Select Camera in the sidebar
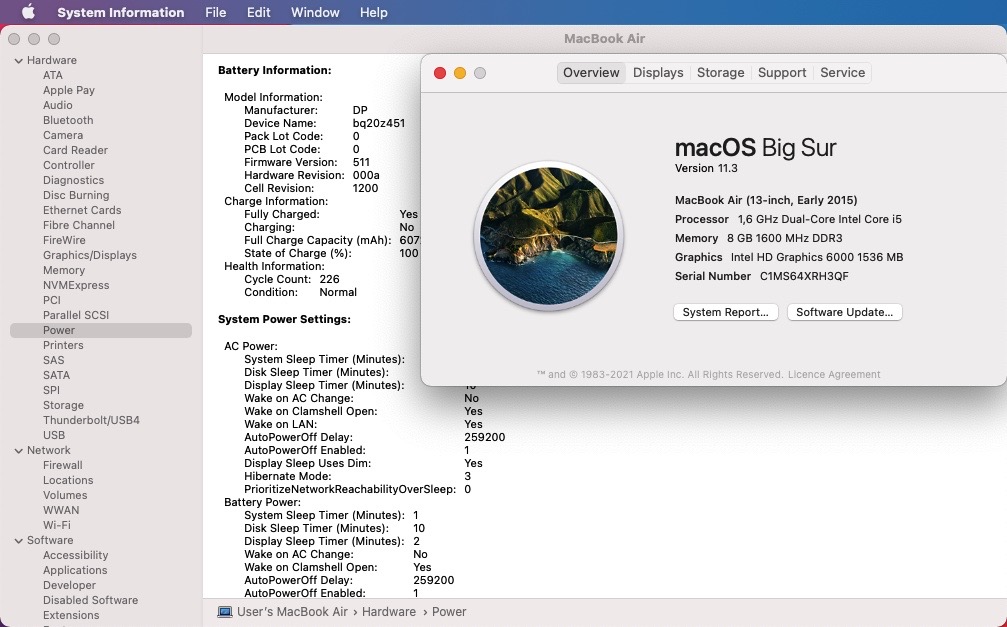The width and height of the screenshot is (1007, 627). pyautogui.click(x=63, y=135)
